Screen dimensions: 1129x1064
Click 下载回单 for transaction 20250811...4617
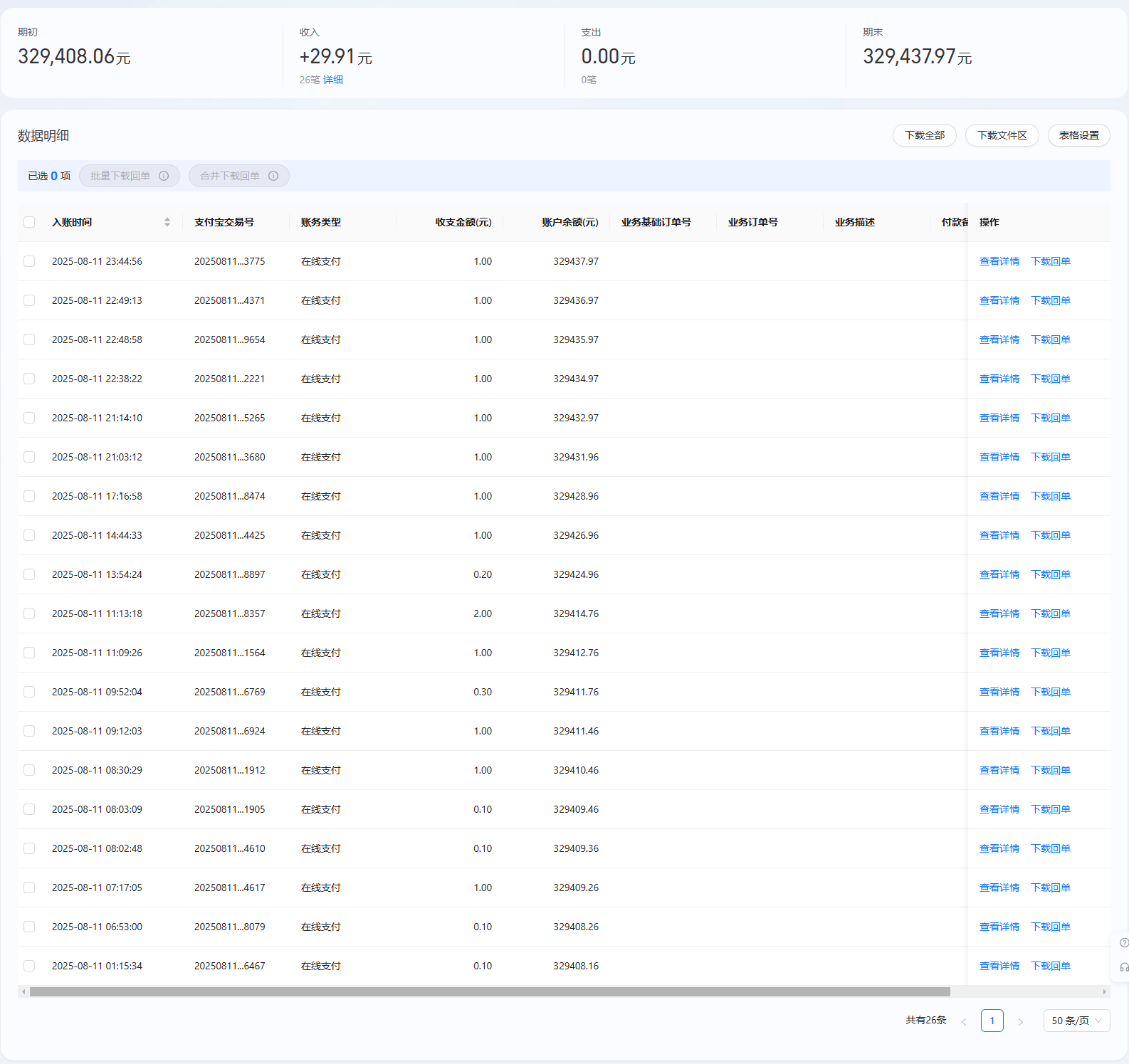tap(1051, 887)
